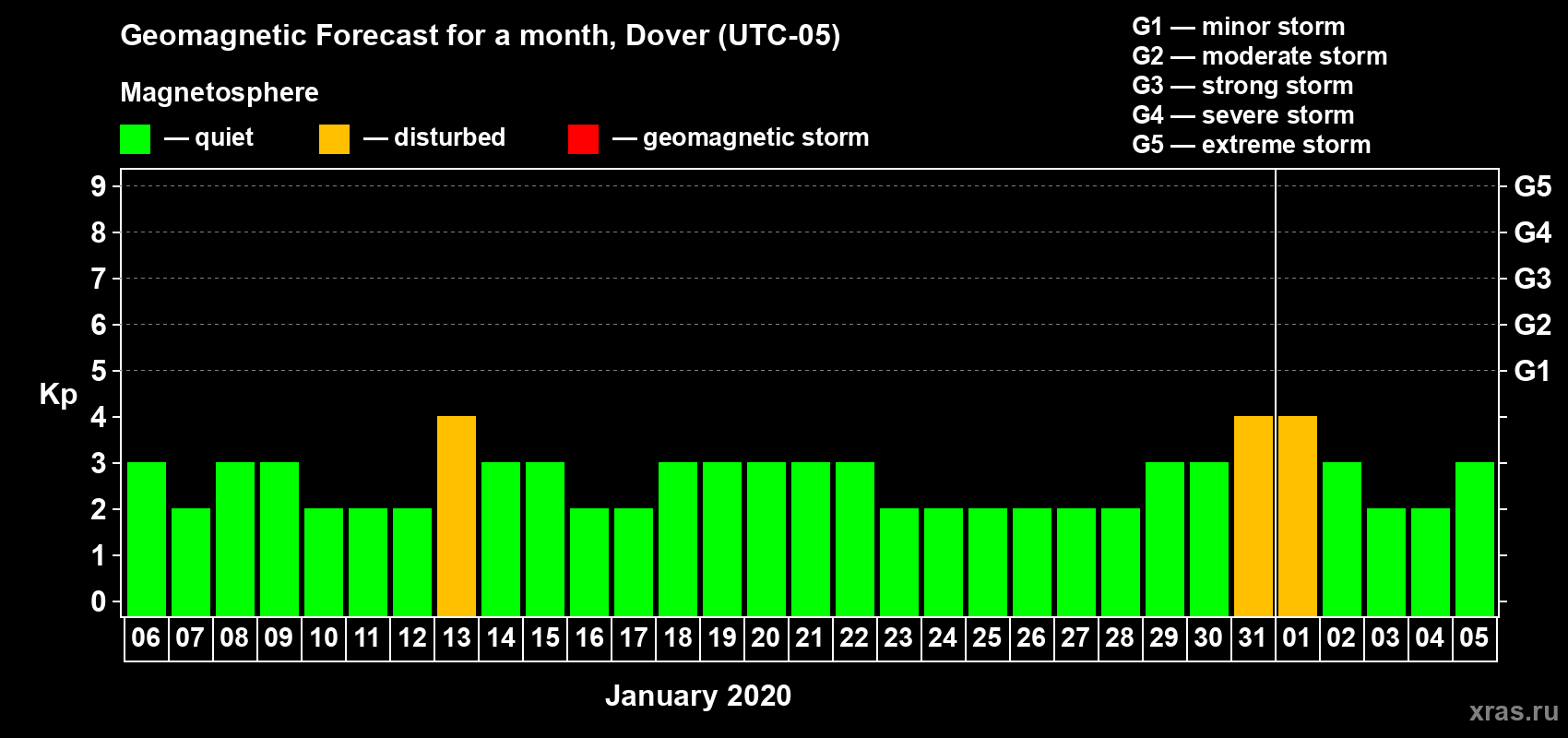Click the G5 right axis label
The width and height of the screenshot is (1568, 738).
[x=1533, y=186]
